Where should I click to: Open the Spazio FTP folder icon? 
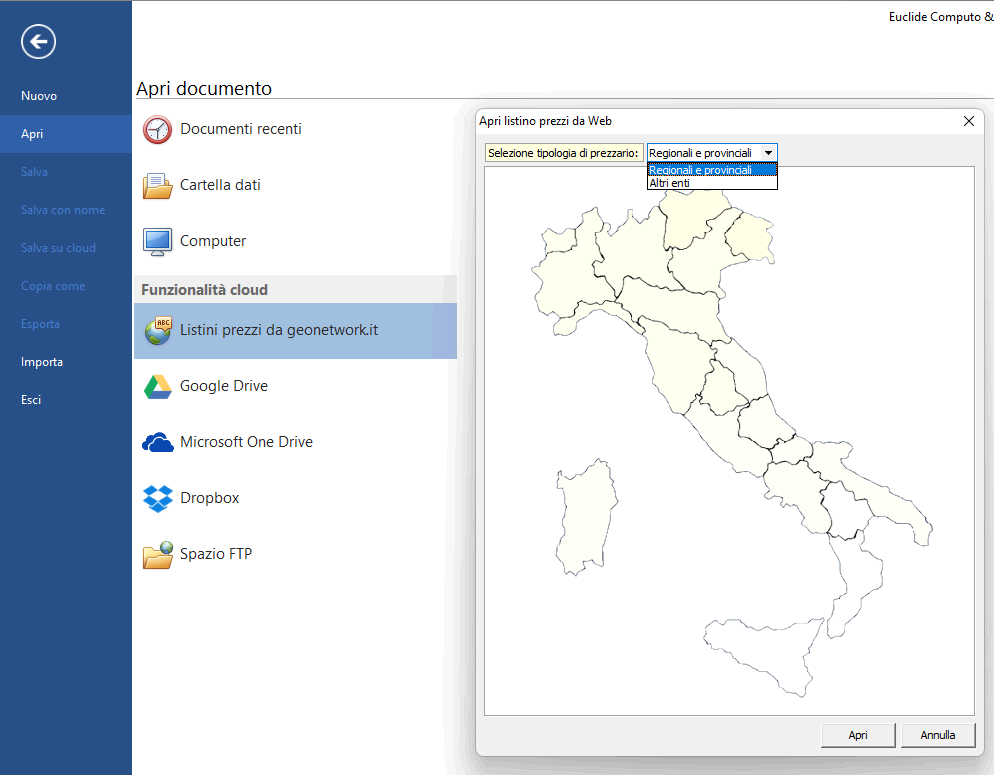pos(158,554)
